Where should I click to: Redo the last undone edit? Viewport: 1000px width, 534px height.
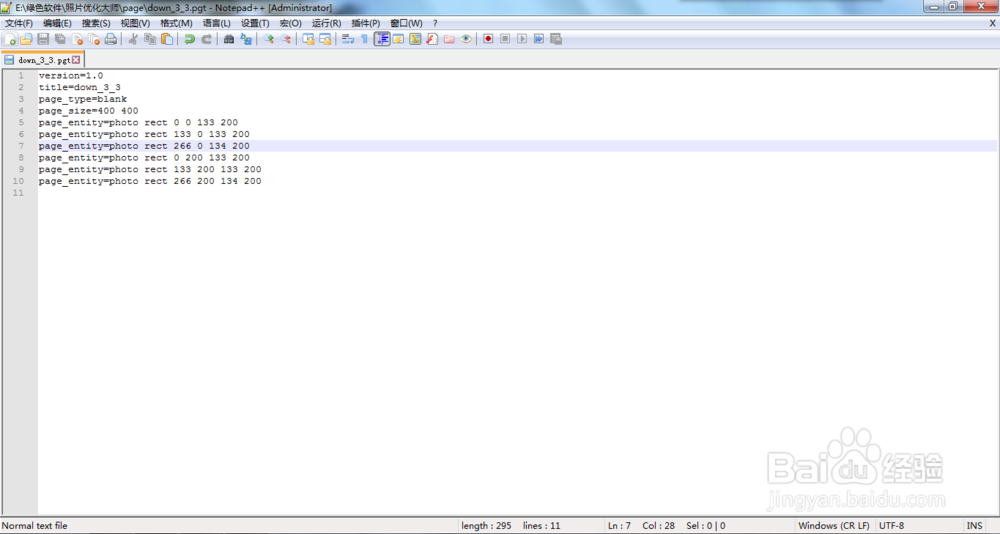tap(206, 39)
